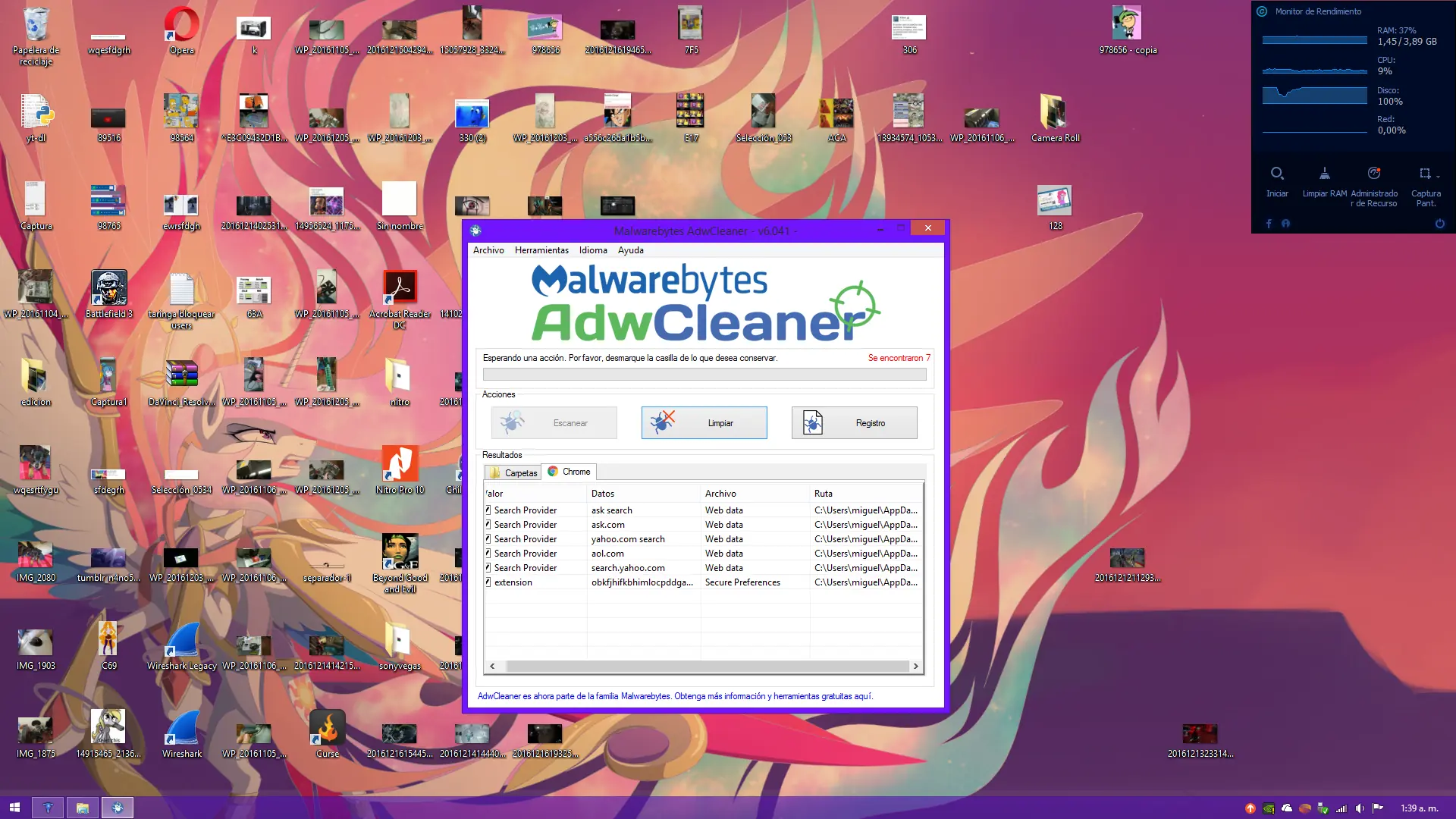Switch to the Carpetas results tab

point(513,472)
